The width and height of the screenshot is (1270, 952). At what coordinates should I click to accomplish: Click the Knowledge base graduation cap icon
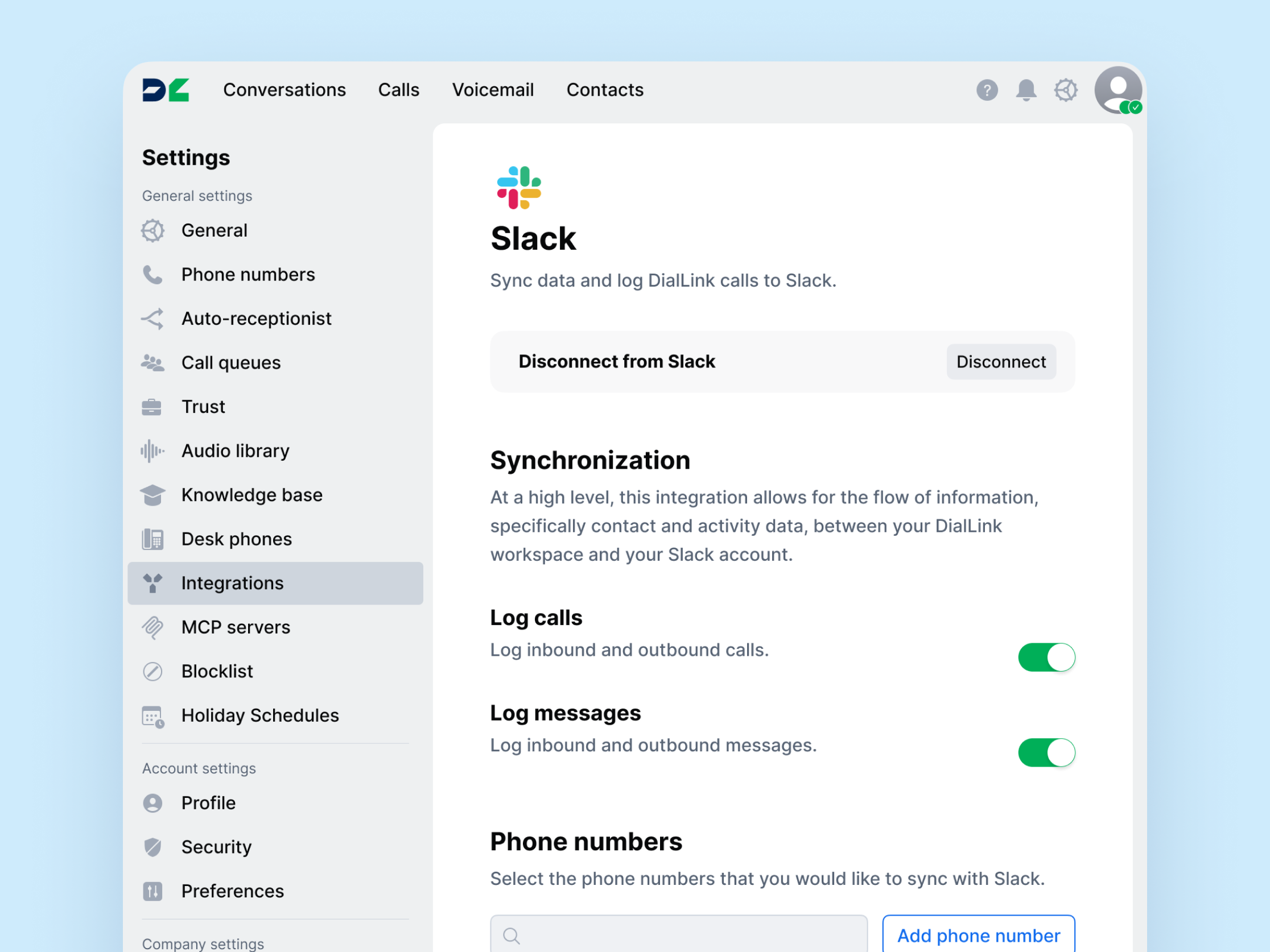[152, 495]
